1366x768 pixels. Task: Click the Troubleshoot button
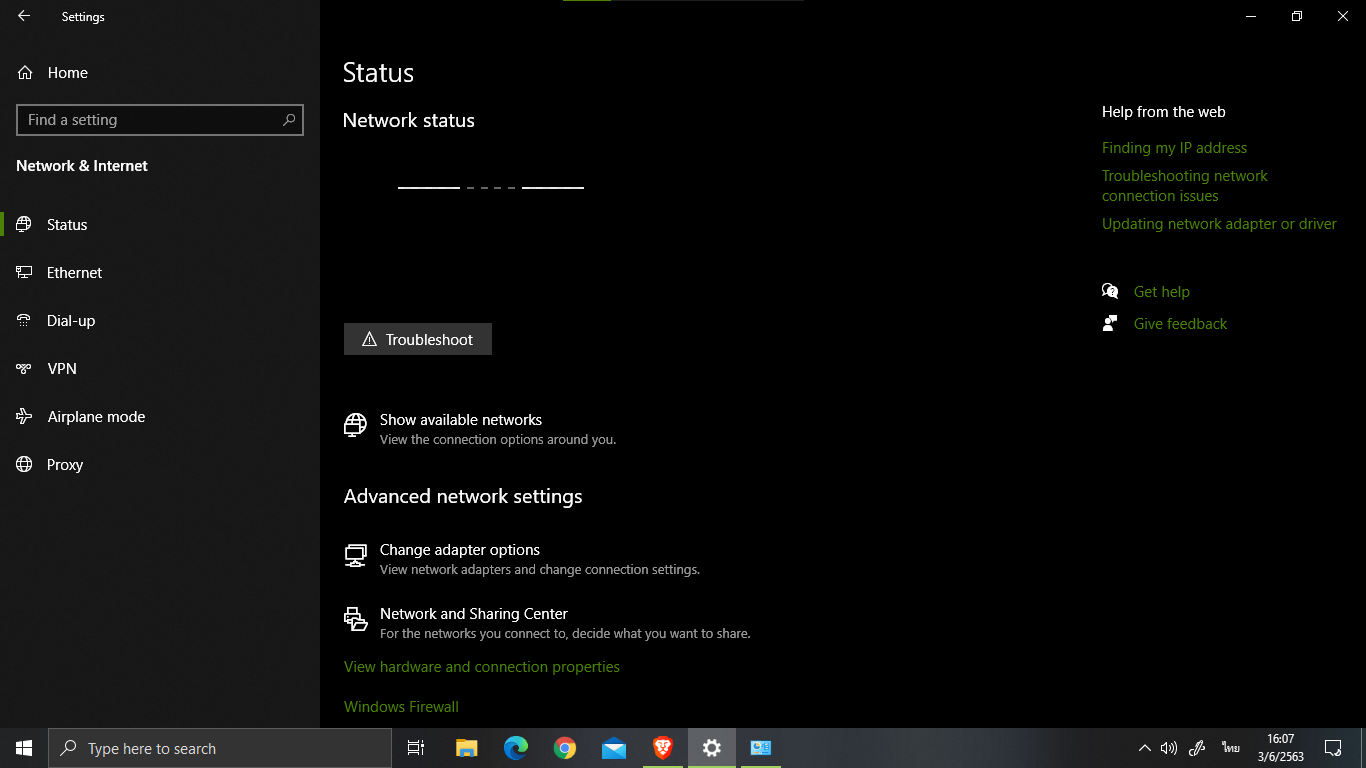(x=418, y=339)
